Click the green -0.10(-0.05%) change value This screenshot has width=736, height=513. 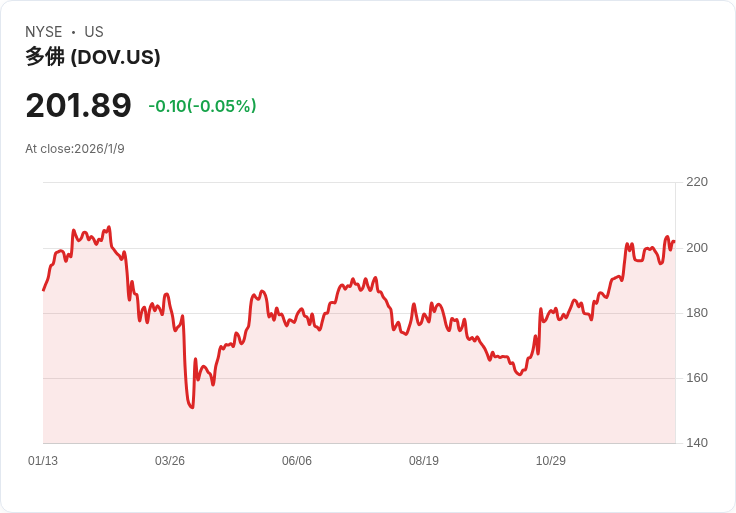click(202, 106)
